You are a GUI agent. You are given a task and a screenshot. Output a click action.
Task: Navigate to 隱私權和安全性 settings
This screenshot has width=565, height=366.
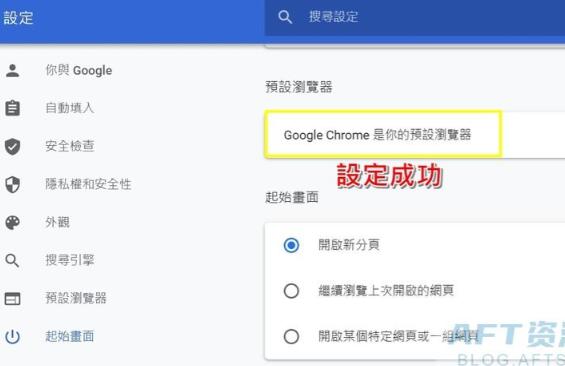tap(88, 184)
